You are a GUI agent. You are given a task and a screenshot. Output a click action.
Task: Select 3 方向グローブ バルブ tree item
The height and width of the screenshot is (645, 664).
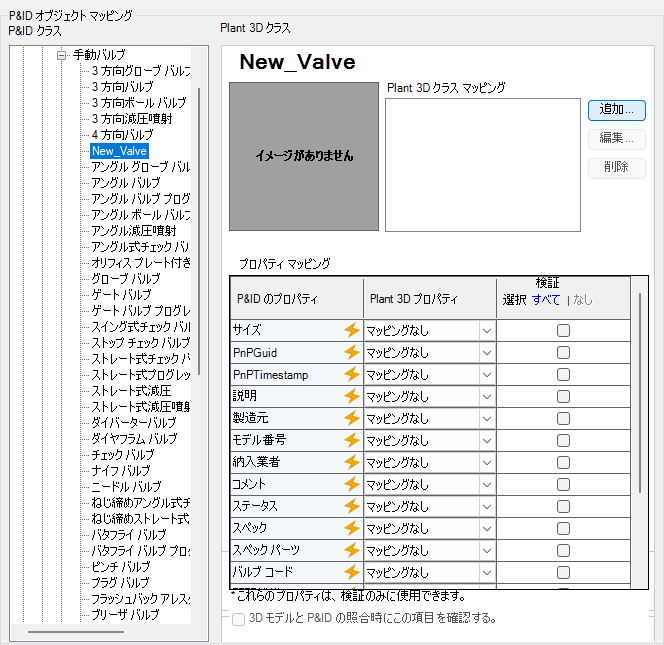pyautogui.click(x=141, y=71)
